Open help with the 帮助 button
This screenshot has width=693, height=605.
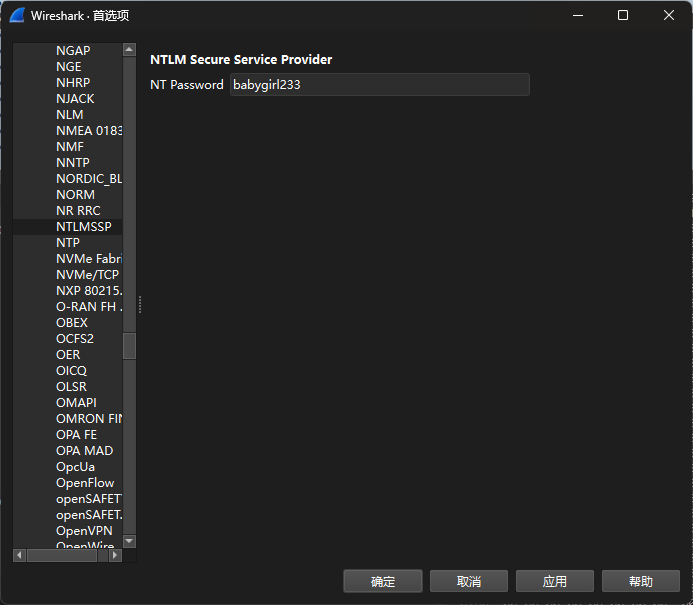click(x=641, y=581)
